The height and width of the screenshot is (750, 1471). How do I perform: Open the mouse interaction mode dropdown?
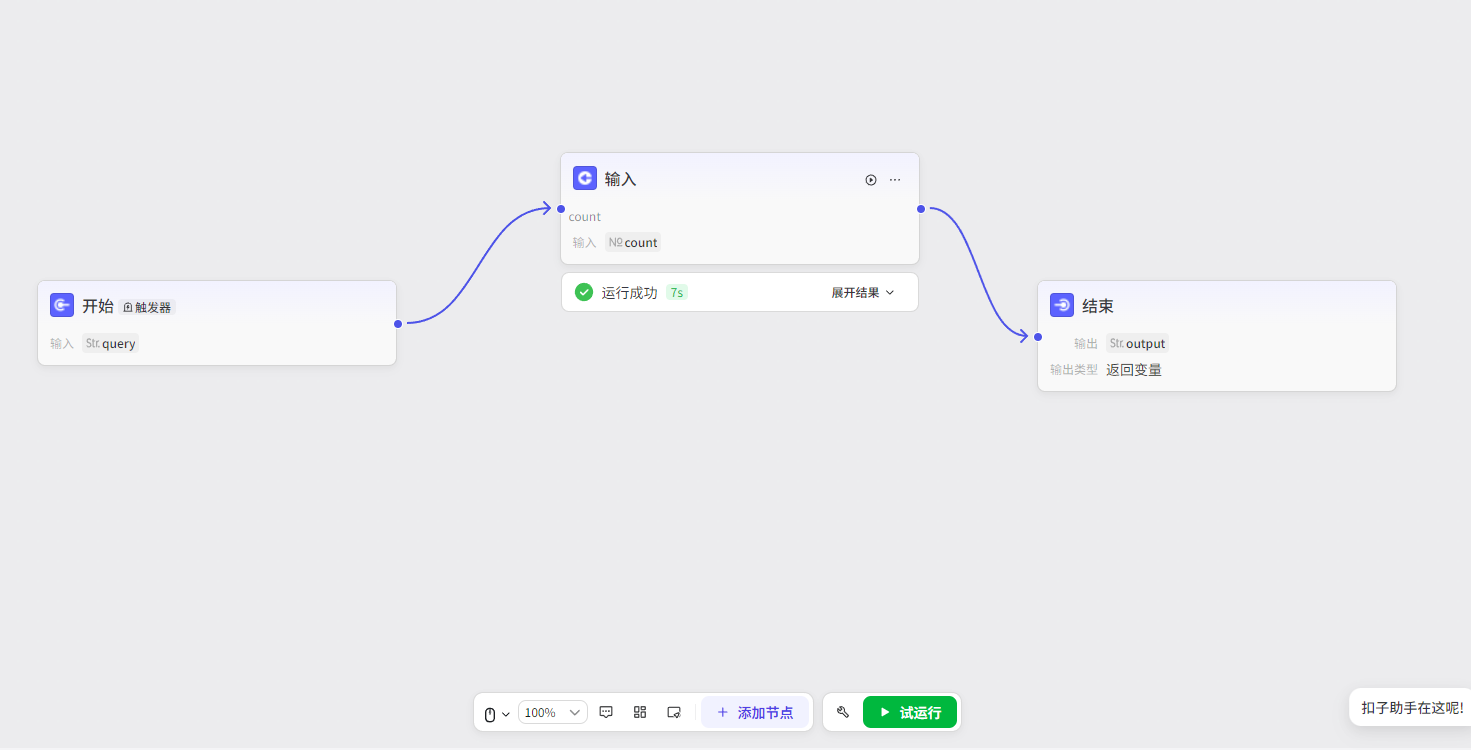click(497, 713)
